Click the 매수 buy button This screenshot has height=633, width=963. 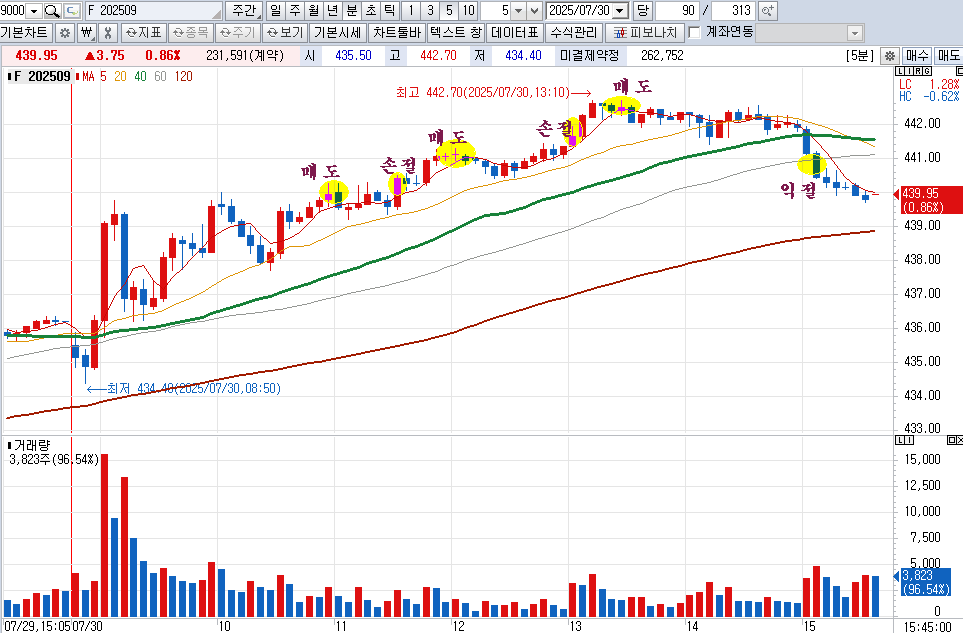[x=917, y=56]
